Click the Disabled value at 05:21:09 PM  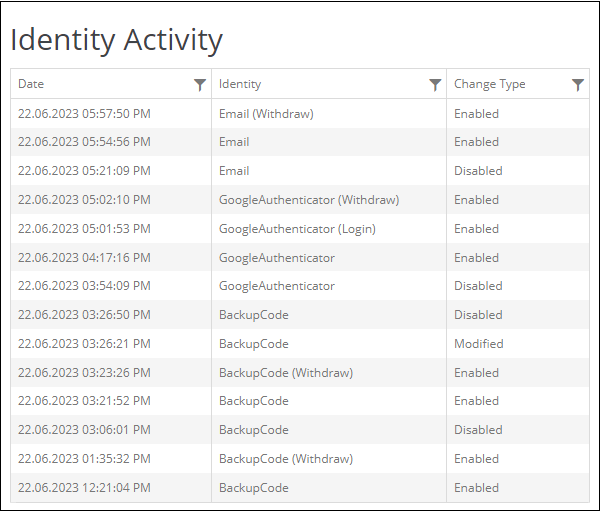click(x=478, y=171)
